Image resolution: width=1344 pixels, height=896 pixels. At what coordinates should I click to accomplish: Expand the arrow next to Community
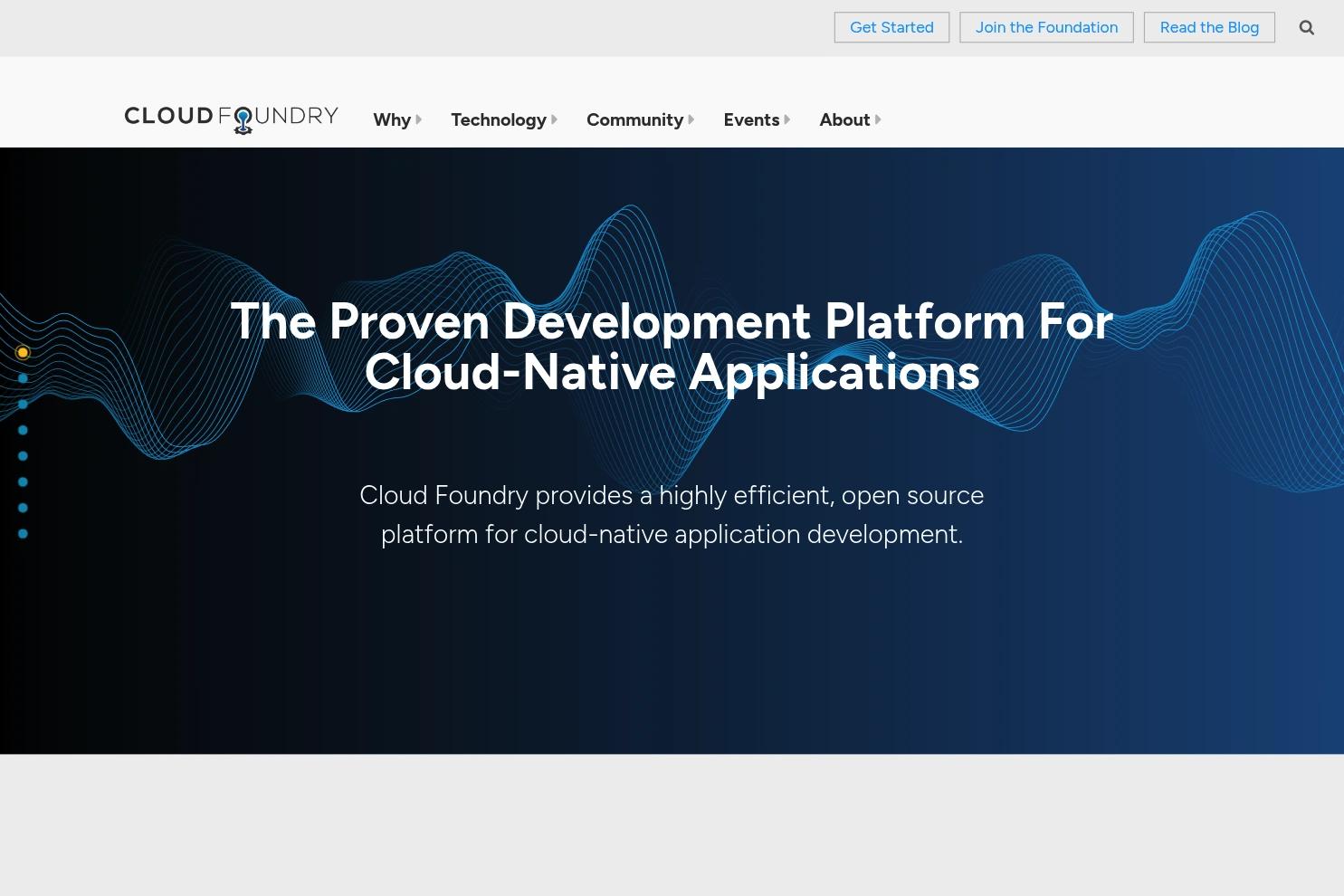coord(691,119)
